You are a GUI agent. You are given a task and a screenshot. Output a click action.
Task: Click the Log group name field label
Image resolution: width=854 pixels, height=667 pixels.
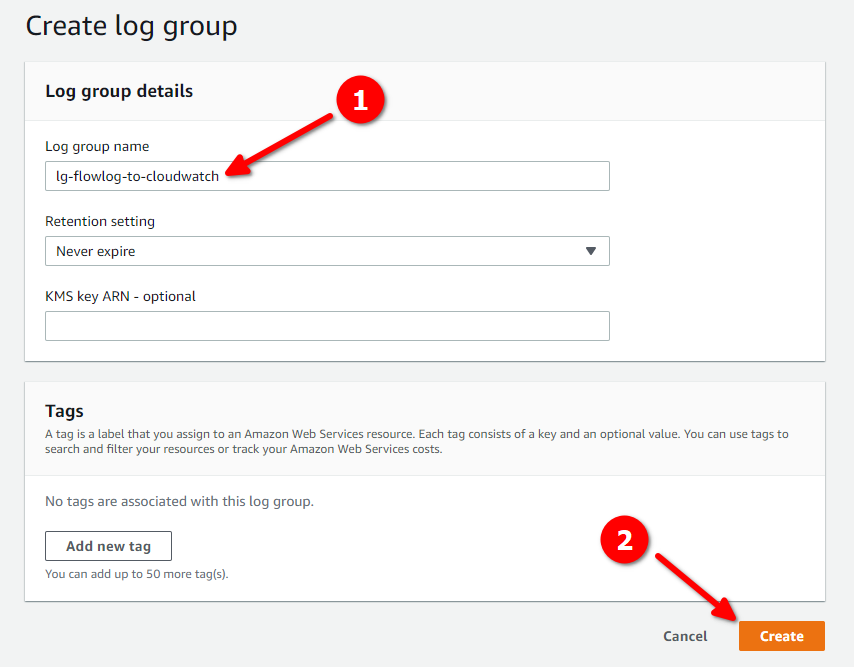point(97,146)
